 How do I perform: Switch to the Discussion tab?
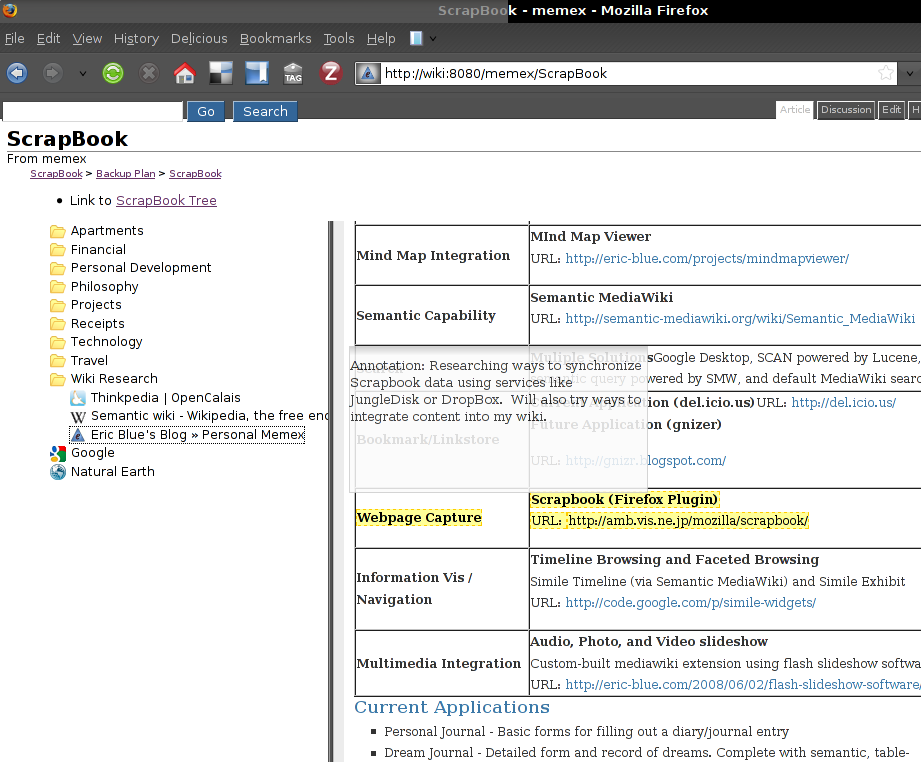(x=846, y=110)
